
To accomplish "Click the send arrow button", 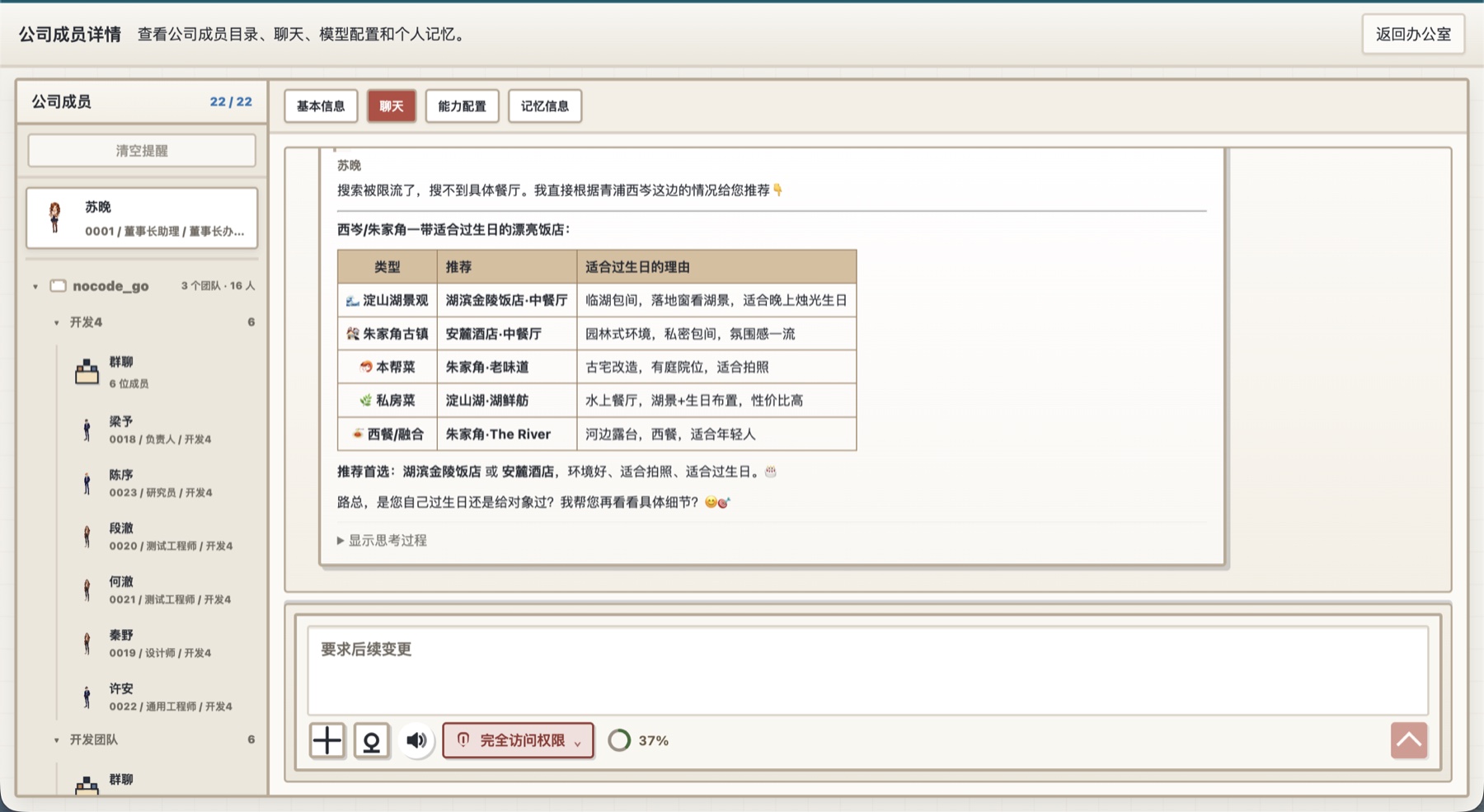I will (x=1409, y=740).
